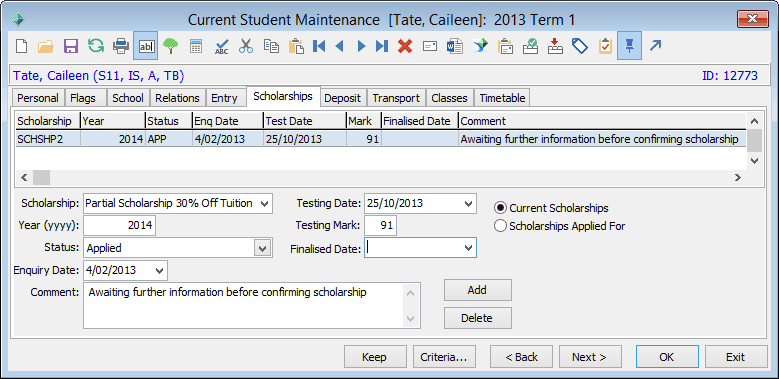Click the purple Save disk icon
The image size is (779, 379).
[71, 46]
